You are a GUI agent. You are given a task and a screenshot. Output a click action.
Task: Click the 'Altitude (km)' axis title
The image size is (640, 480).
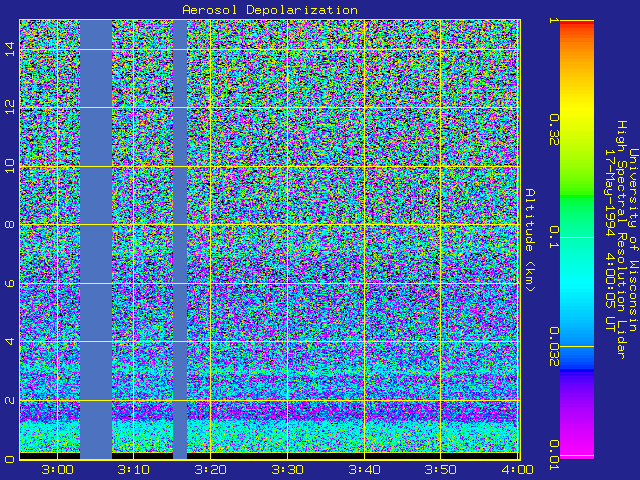coord(529,240)
